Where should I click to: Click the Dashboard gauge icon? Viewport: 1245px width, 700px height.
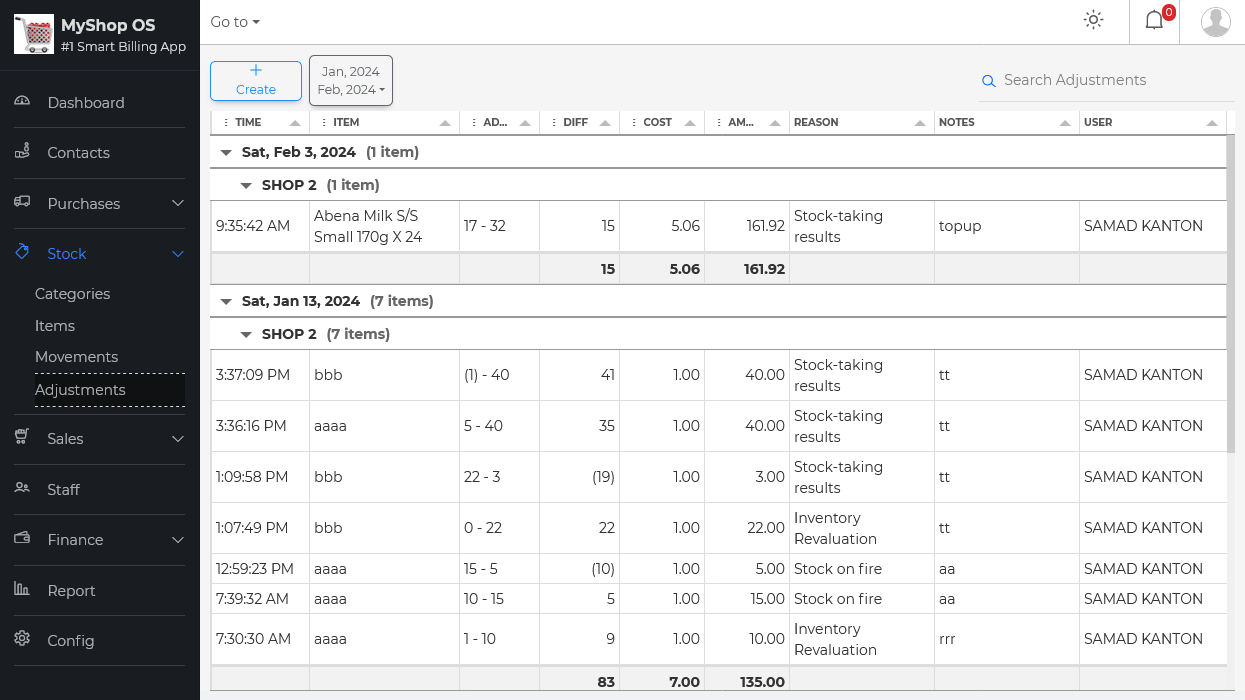tap(22, 102)
